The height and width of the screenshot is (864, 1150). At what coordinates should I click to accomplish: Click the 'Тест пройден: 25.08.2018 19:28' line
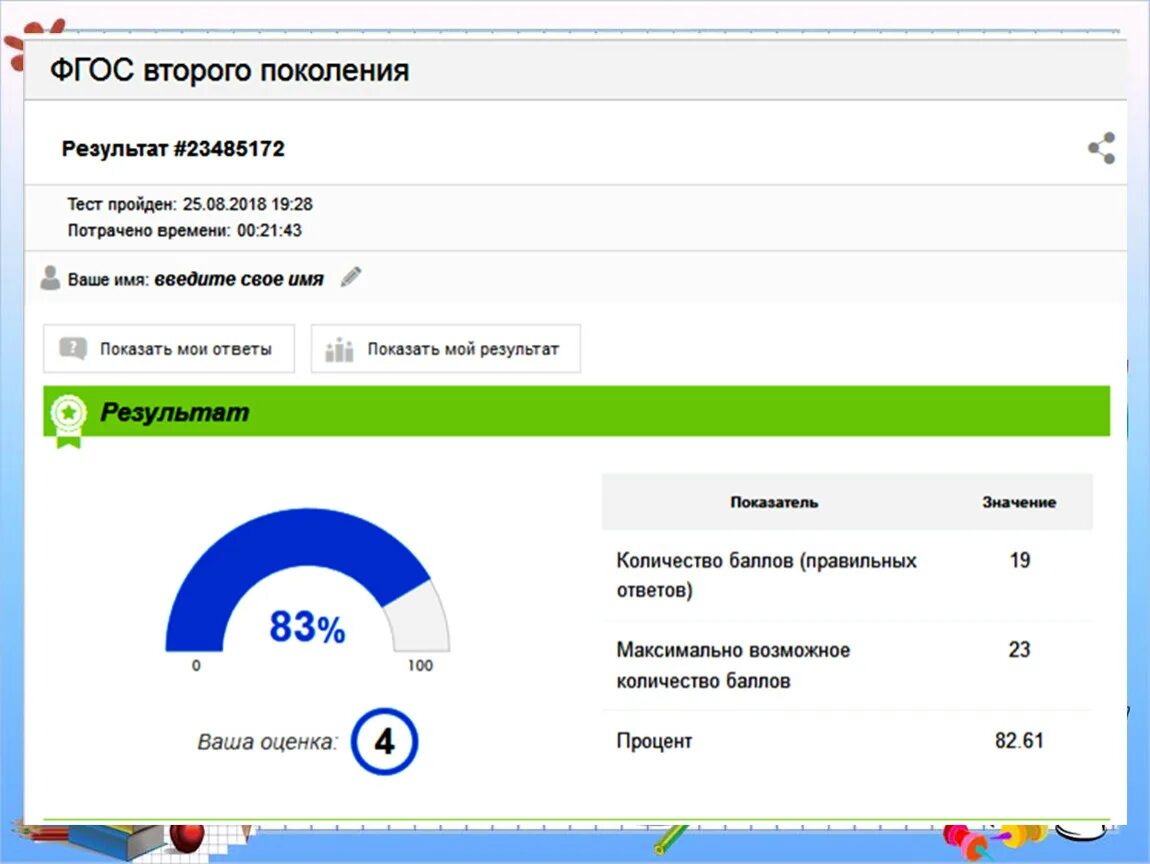tap(190, 204)
